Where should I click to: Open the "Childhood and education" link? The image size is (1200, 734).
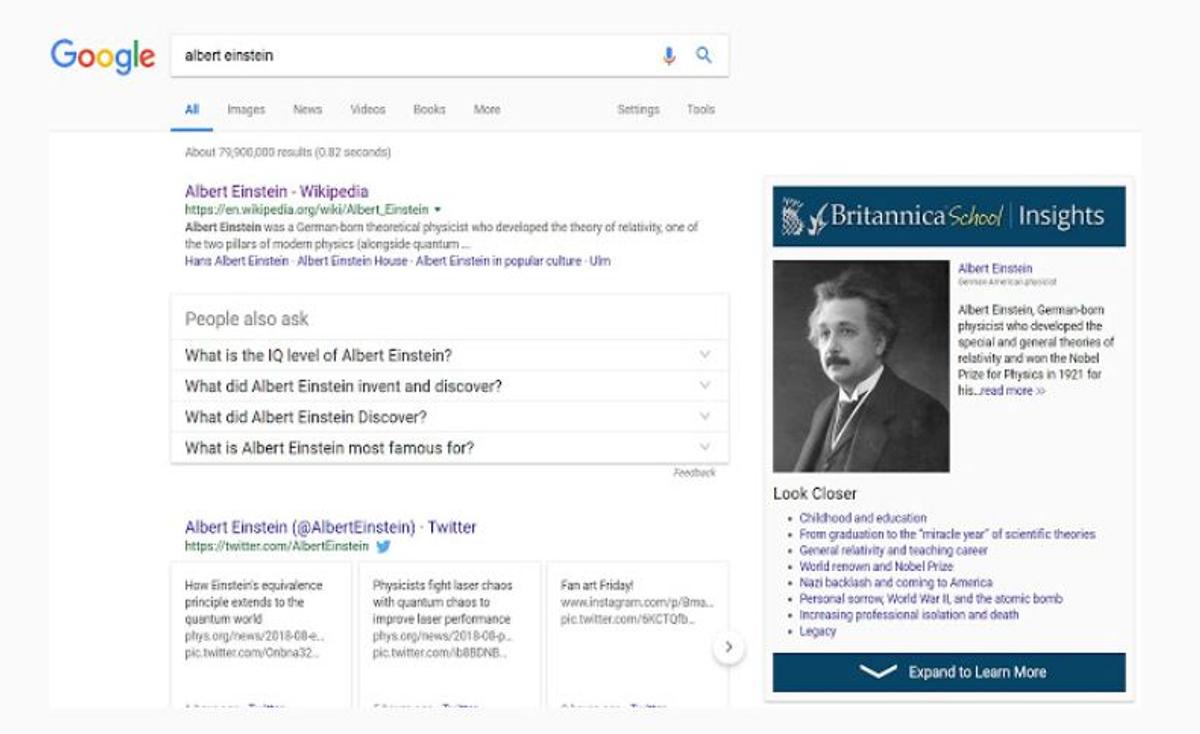[x=862, y=518]
